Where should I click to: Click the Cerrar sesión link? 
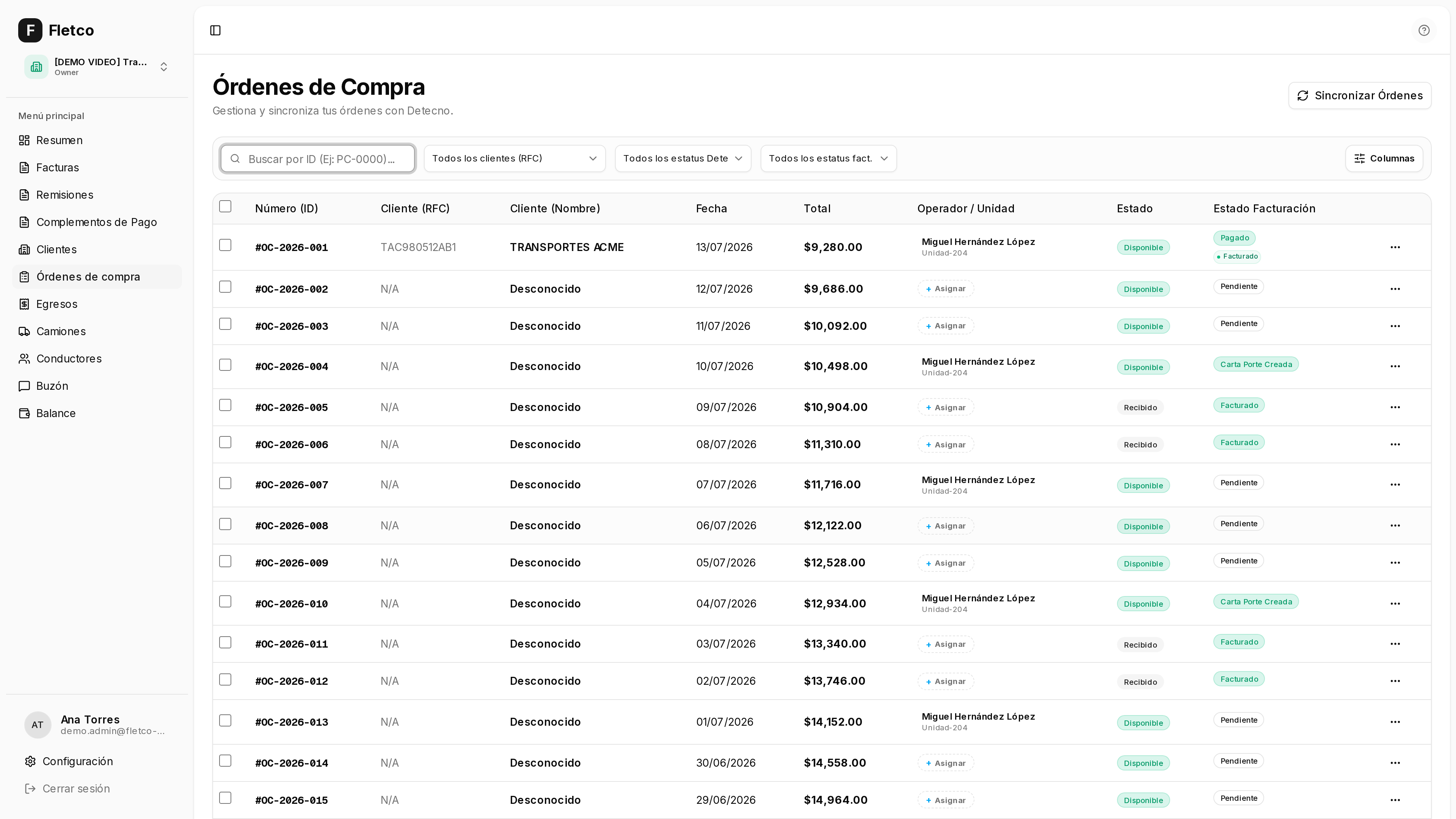click(x=76, y=789)
